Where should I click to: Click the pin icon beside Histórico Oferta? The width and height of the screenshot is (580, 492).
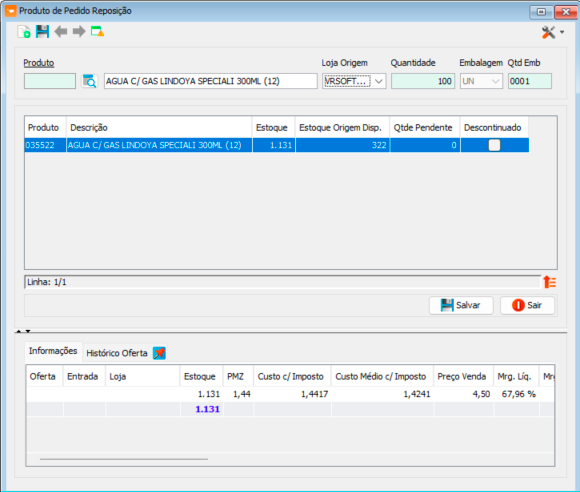pyautogui.click(x=159, y=353)
